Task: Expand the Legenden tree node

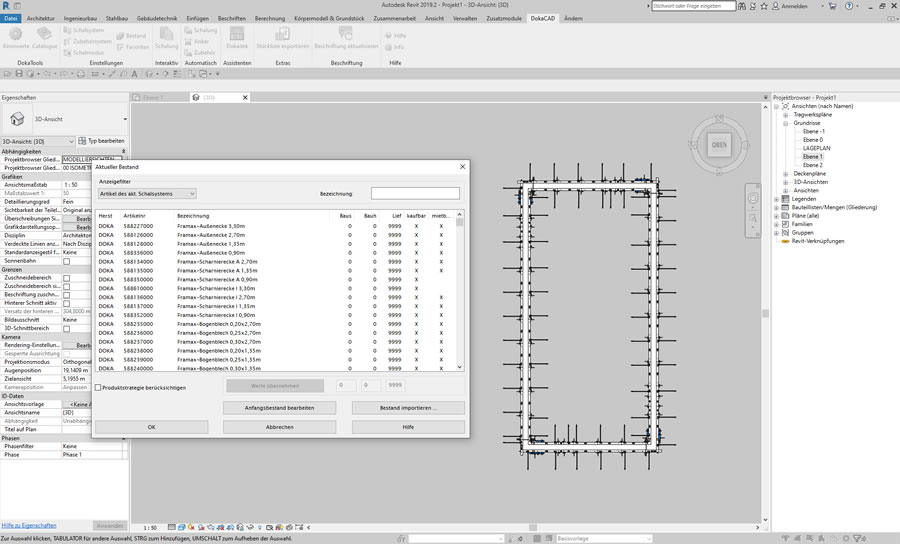Action: tap(777, 199)
